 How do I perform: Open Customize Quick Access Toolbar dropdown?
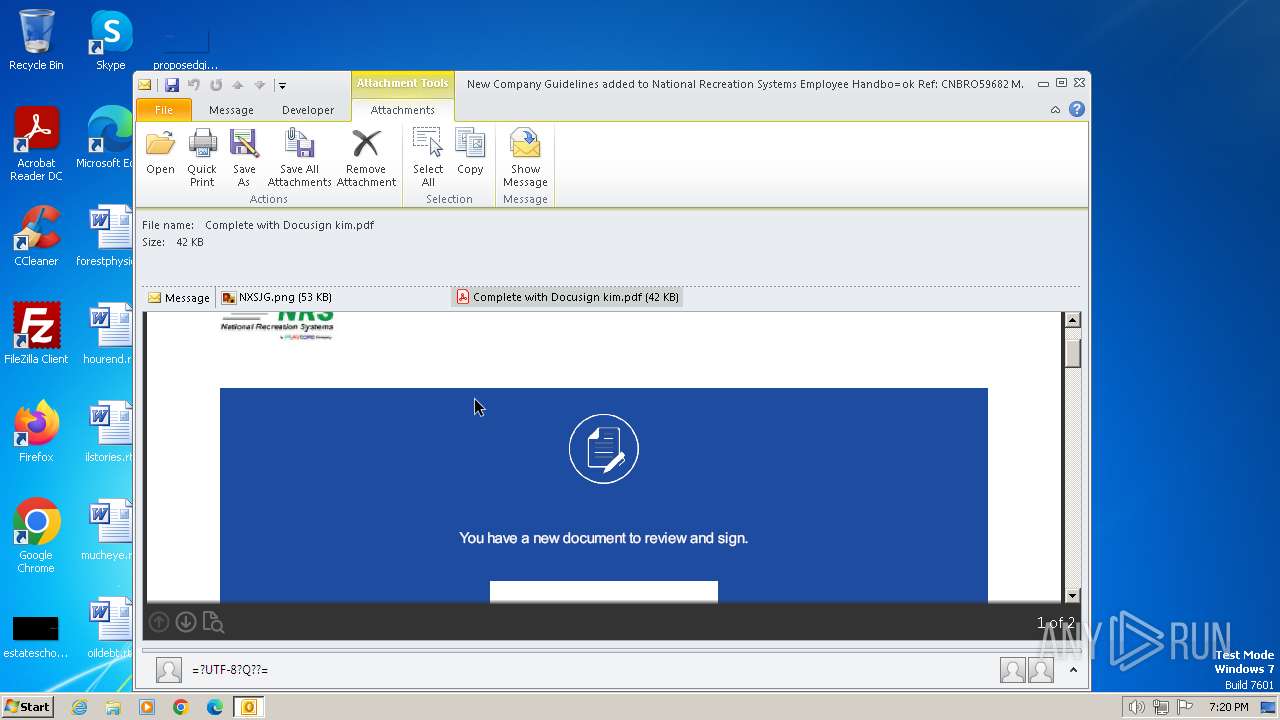(x=282, y=86)
